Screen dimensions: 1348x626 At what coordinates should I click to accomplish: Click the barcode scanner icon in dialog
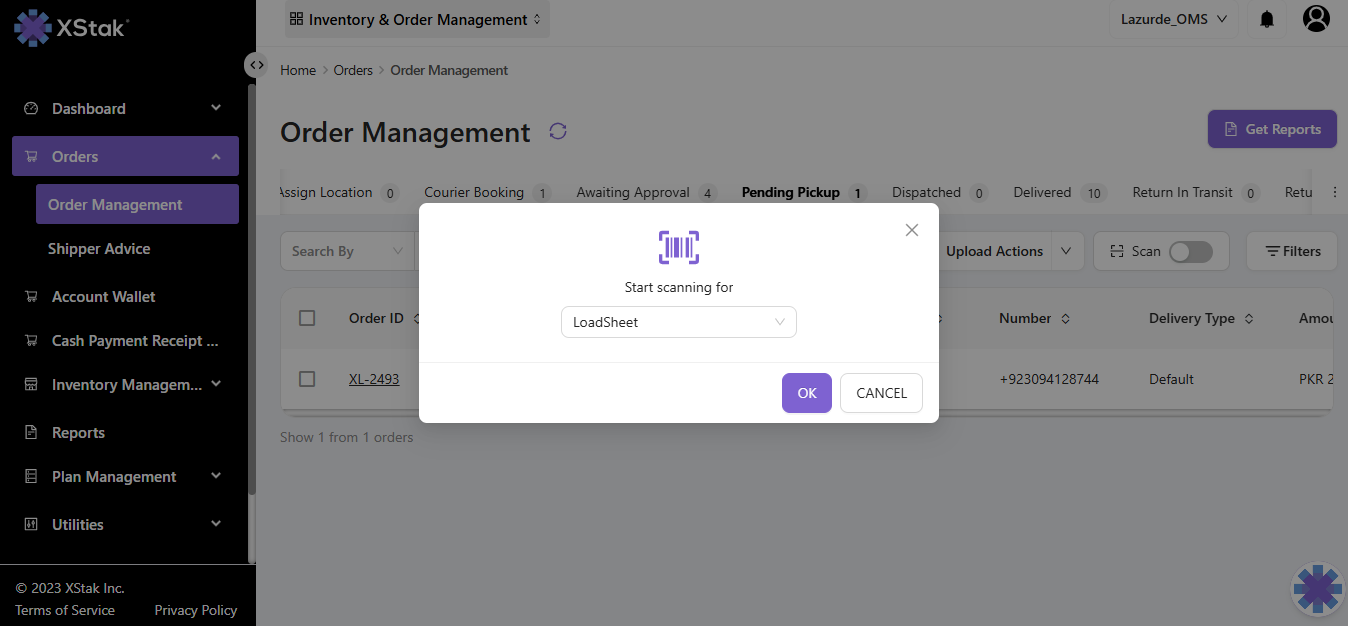point(678,247)
